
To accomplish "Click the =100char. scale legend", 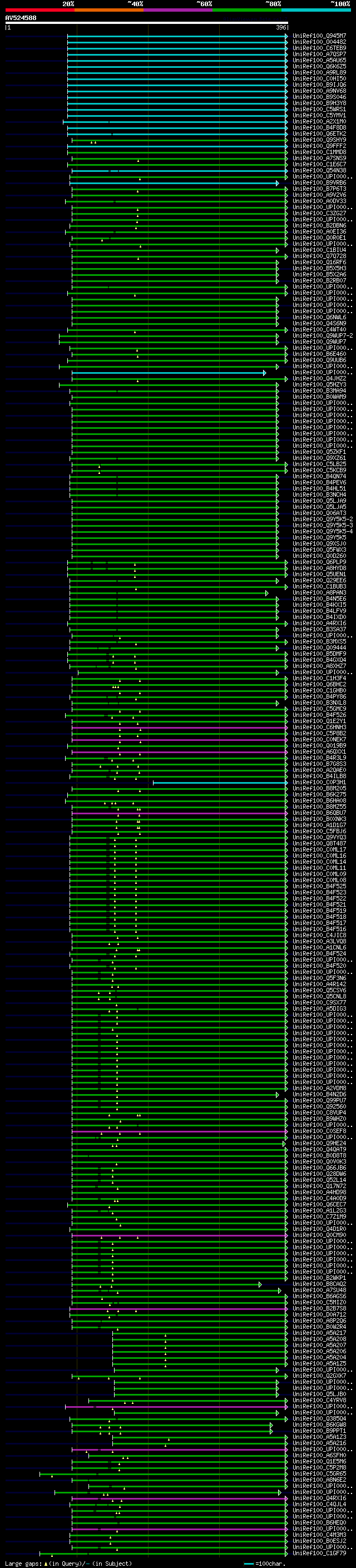I will coord(265,1563).
